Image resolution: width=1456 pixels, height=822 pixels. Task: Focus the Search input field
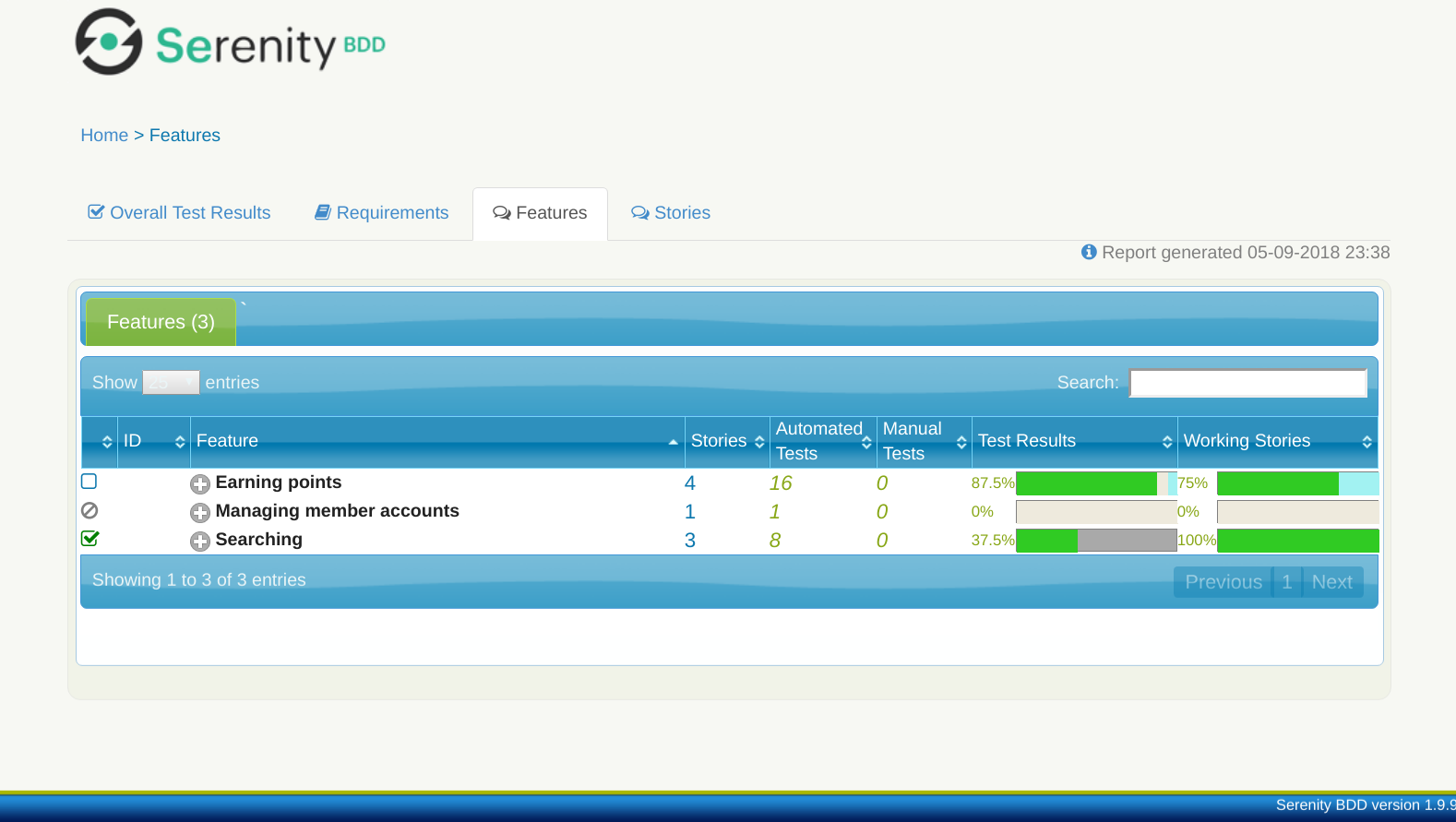[x=1248, y=383]
